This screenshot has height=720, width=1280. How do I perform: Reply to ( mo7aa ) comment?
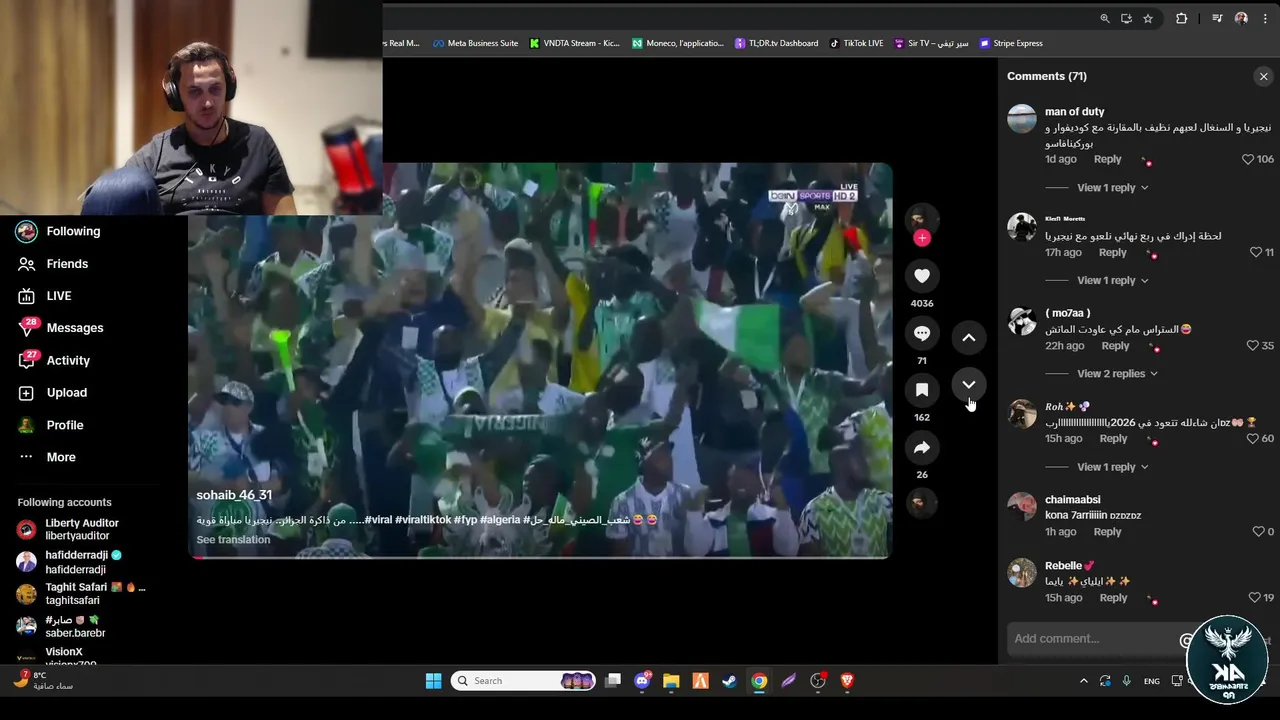coord(1115,346)
